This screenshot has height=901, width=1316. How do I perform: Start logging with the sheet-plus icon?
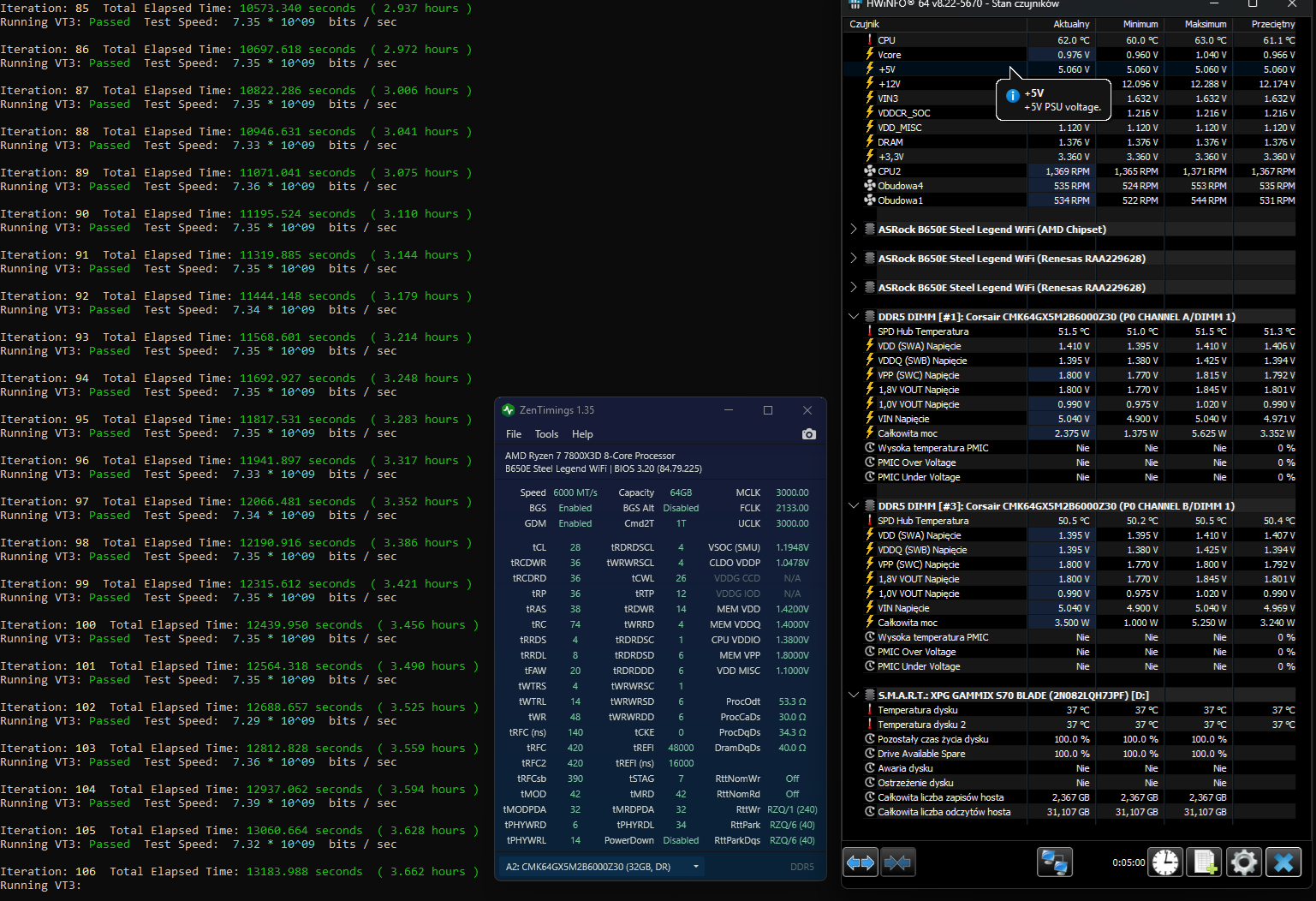(x=1205, y=862)
